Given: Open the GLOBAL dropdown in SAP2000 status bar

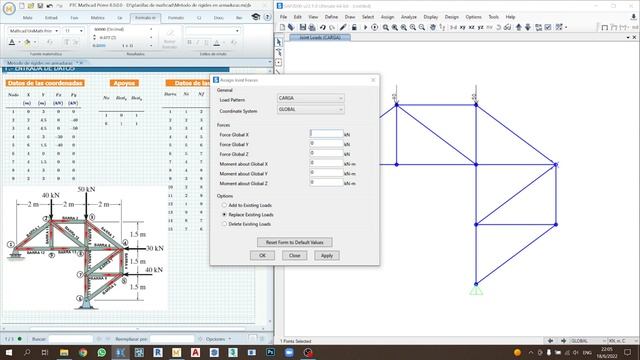Looking at the screenshot, I should pyautogui.click(x=588, y=340).
